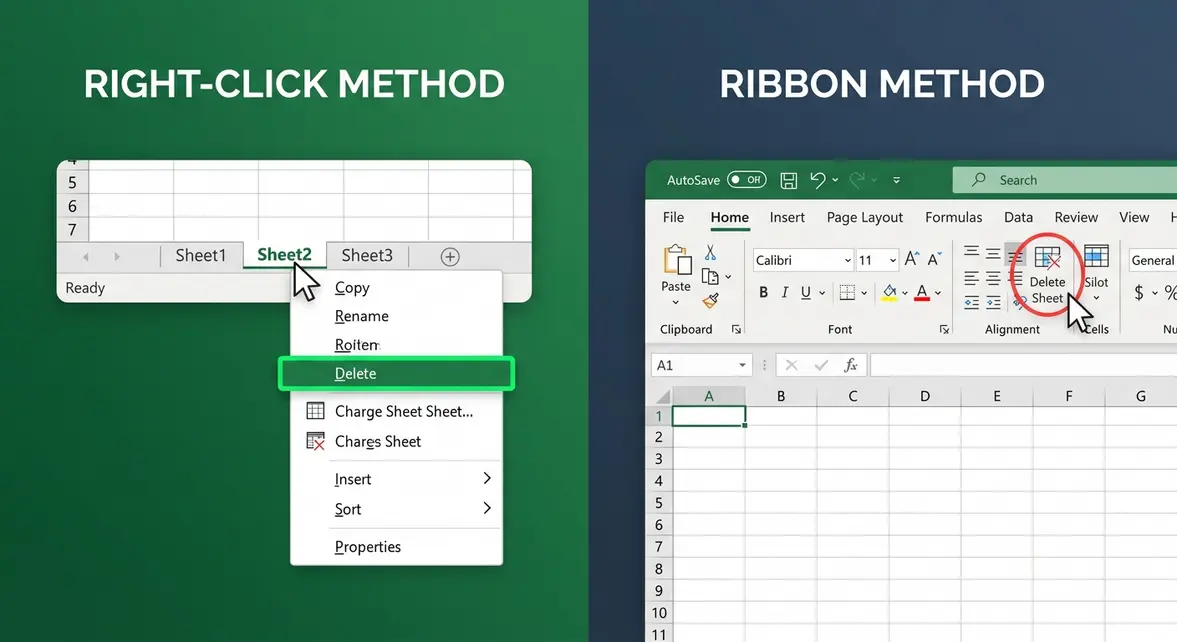
Task: Click the Delete Sheet ribbon icon
Action: (x=1047, y=259)
